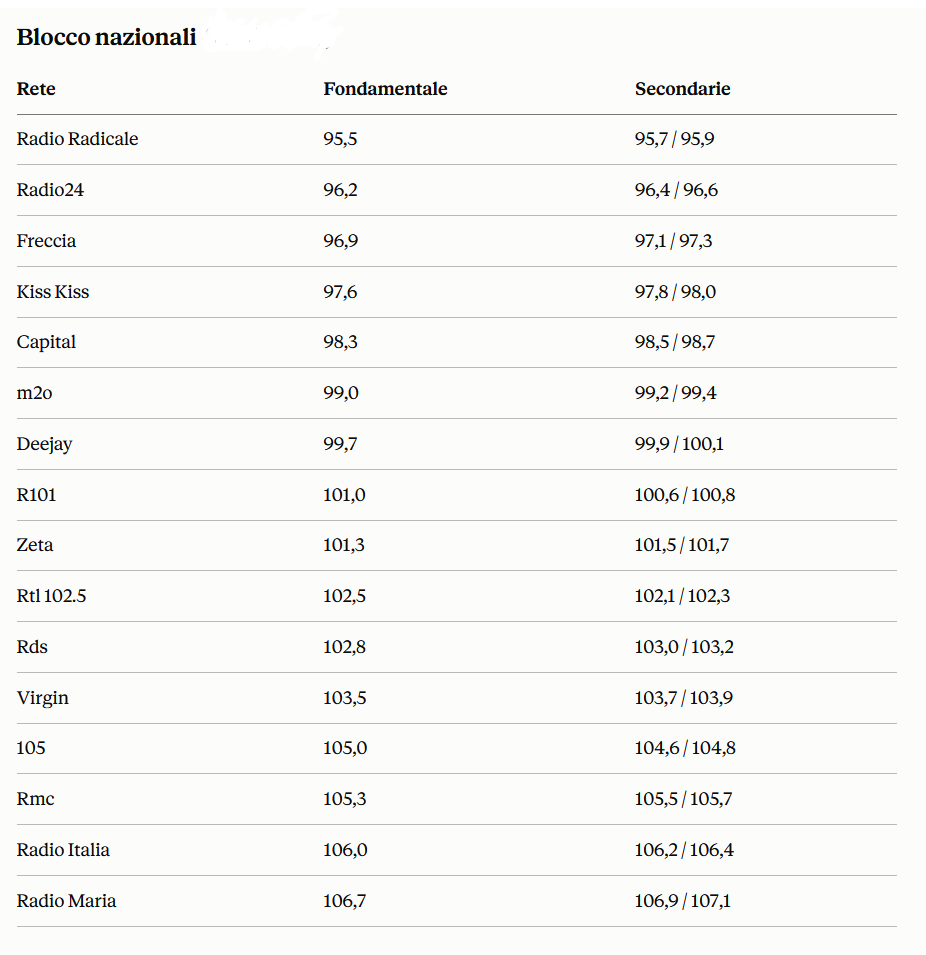The image size is (926, 955).
Task: Select Rds secondary frequencies 103,0 / 103,2
Action: (x=684, y=647)
